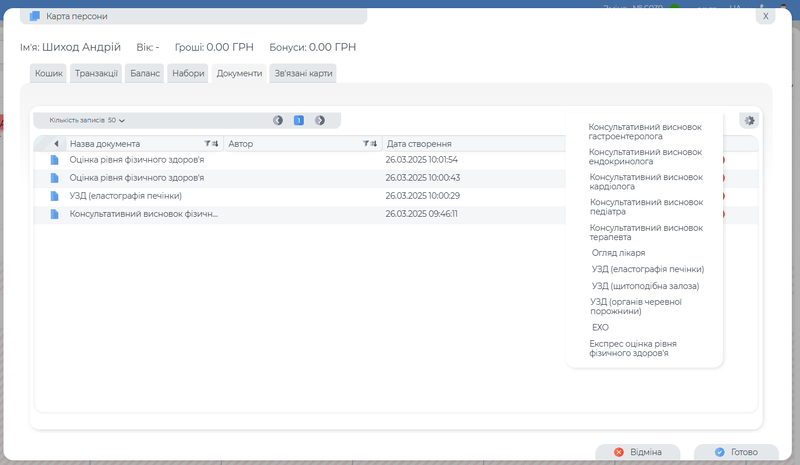Click the collapse arrow left of Назва документа
This screenshot has height=465, width=800.
[x=55, y=144]
